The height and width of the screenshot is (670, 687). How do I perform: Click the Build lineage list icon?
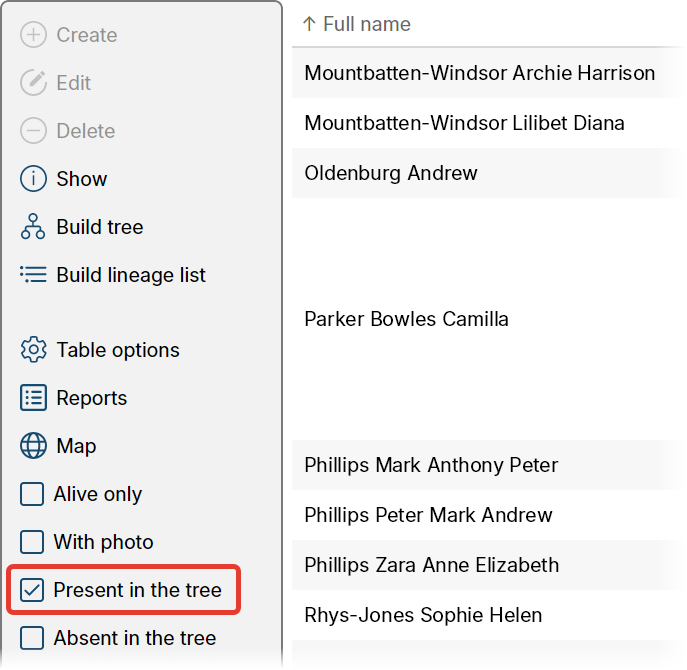click(33, 275)
